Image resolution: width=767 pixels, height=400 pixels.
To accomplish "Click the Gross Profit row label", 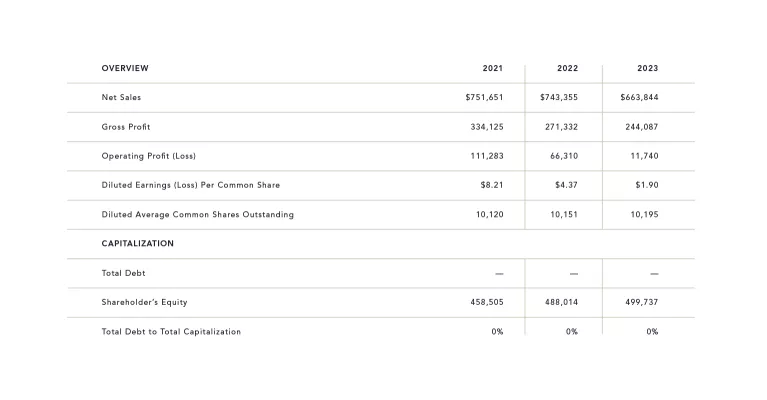I will [126, 127].
